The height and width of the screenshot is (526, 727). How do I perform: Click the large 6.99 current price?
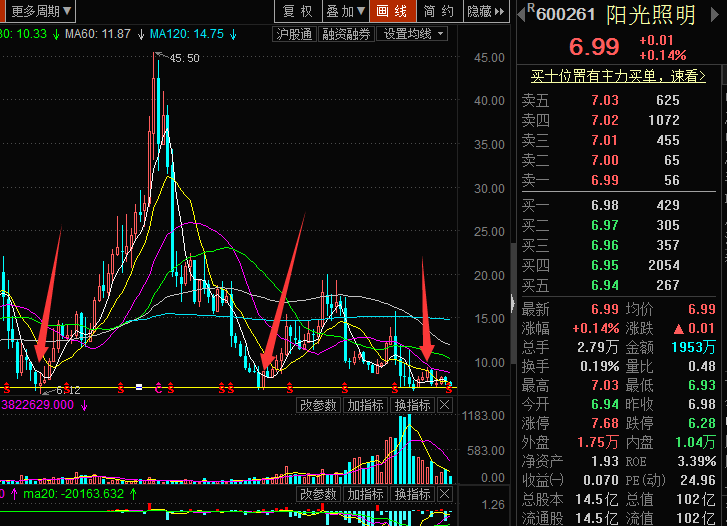pos(594,47)
